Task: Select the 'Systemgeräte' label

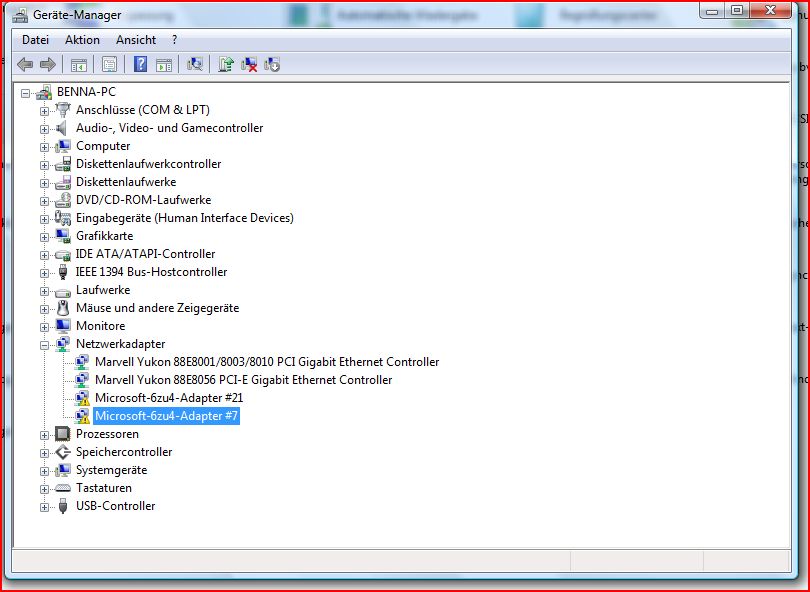Action: coord(111,470)
